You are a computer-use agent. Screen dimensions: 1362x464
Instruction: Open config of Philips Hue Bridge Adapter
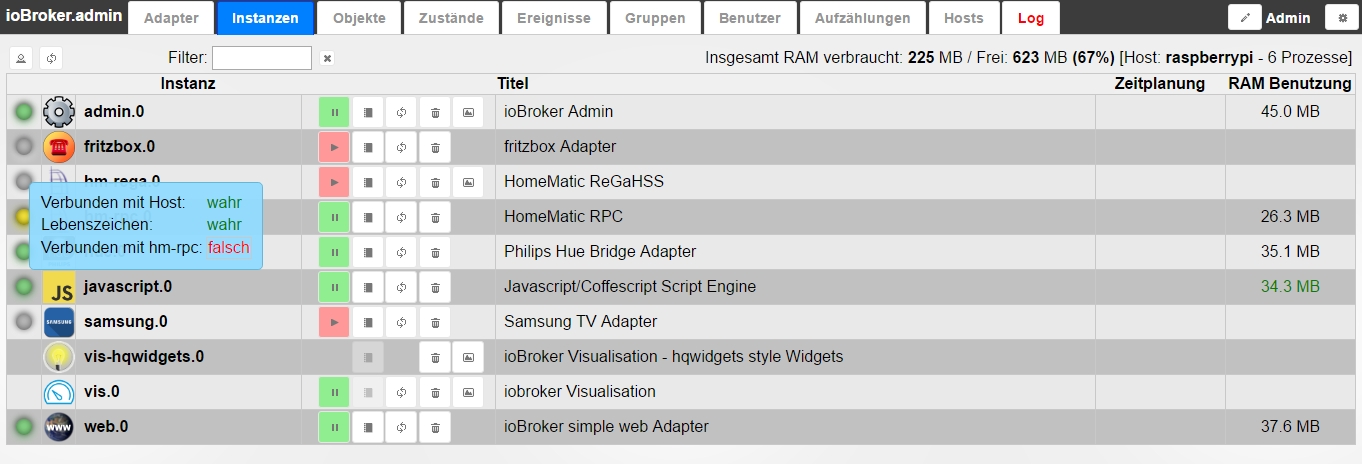tap(368, 252)
